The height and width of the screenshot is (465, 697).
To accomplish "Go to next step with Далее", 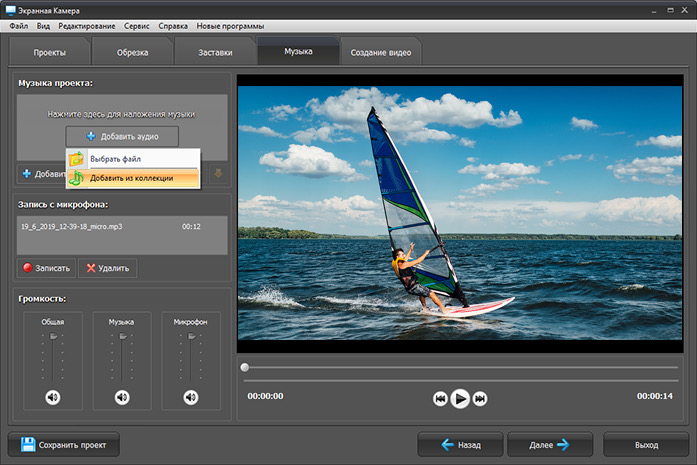I will point(550,445).
